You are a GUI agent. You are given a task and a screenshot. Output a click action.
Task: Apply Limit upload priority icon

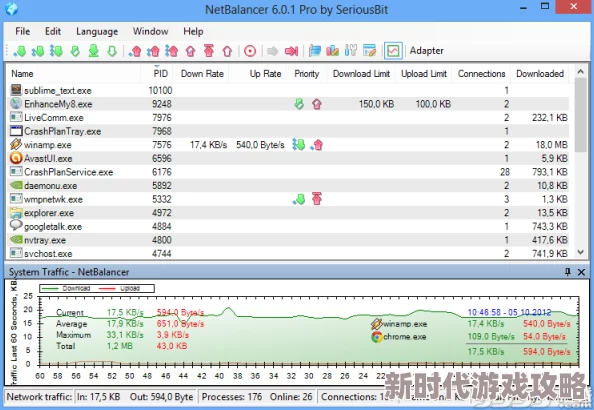[191, 51]
